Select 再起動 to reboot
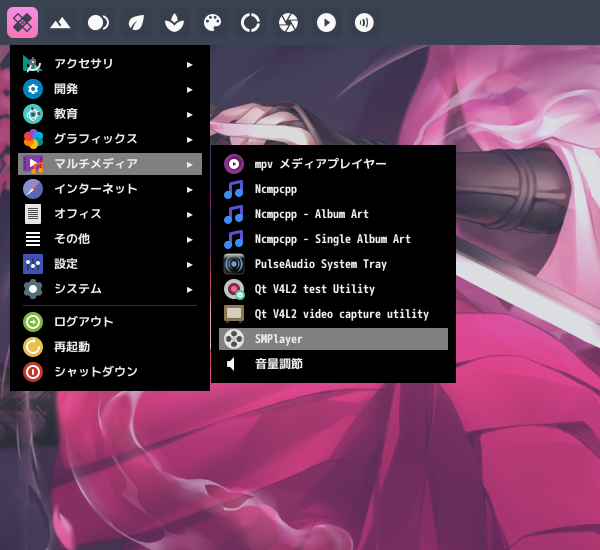The image size is (600, 550). click(110, 347)
